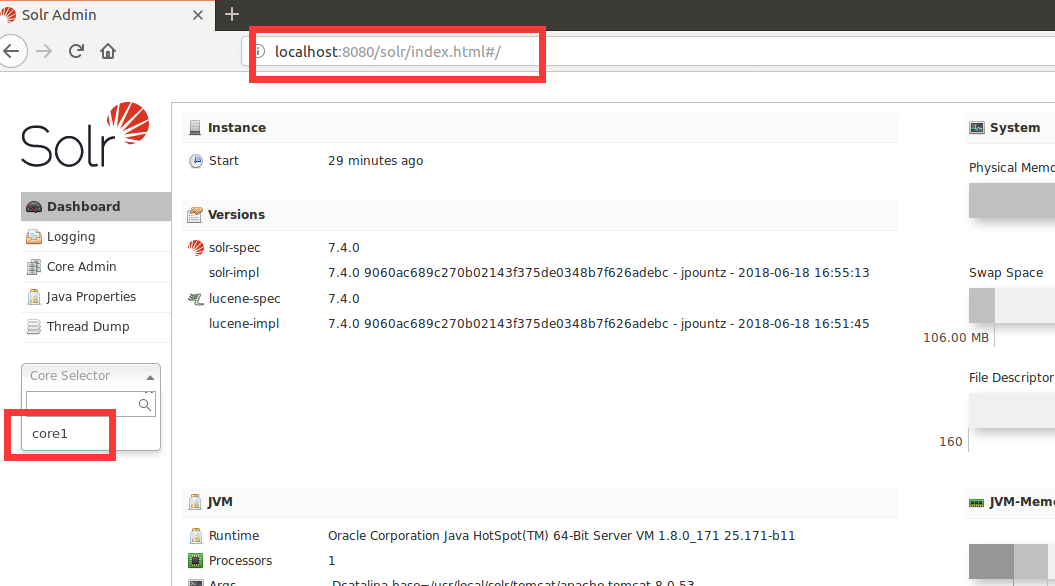Click the Physical Memory usage bar
1055x586 pixels.
click(x=1012, y=200)
